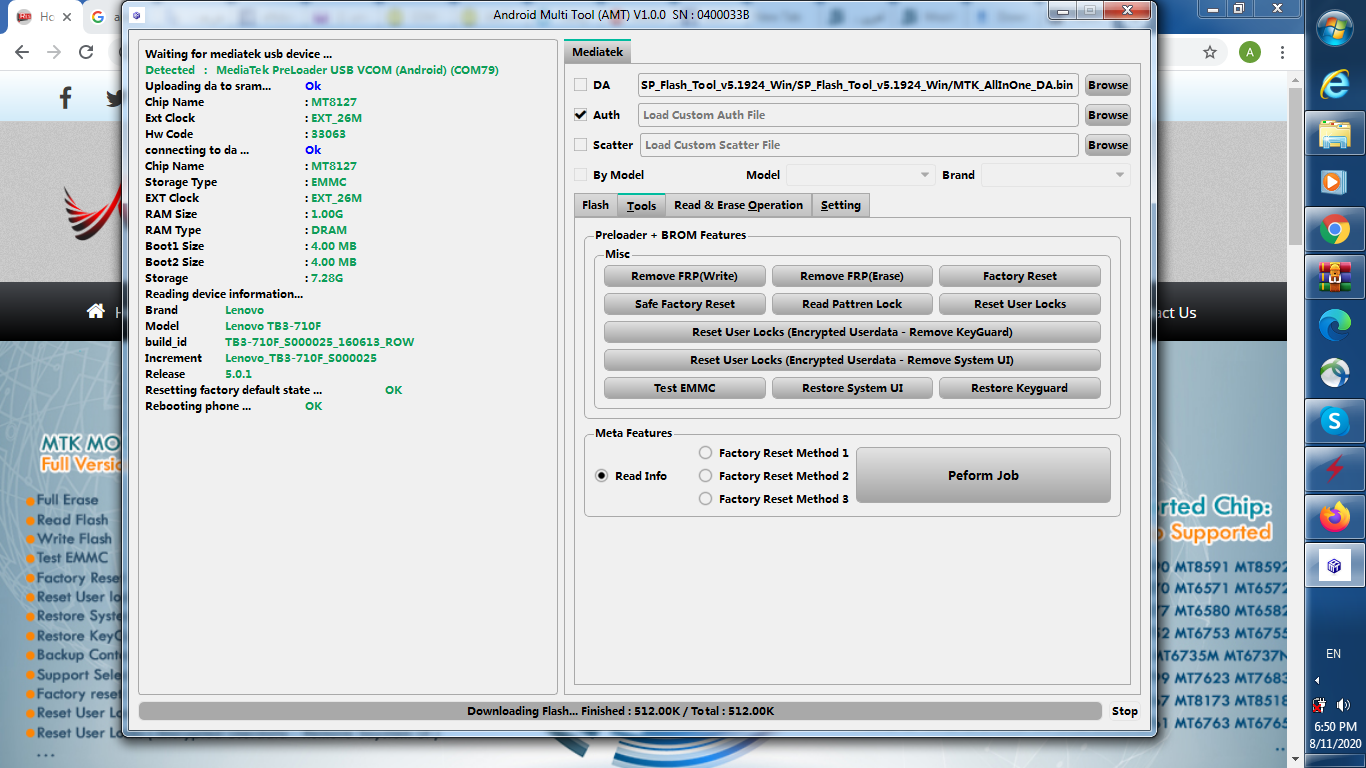Click Read Pattren Lock button
1366x768 pixels.
click(x=852, y=304)
